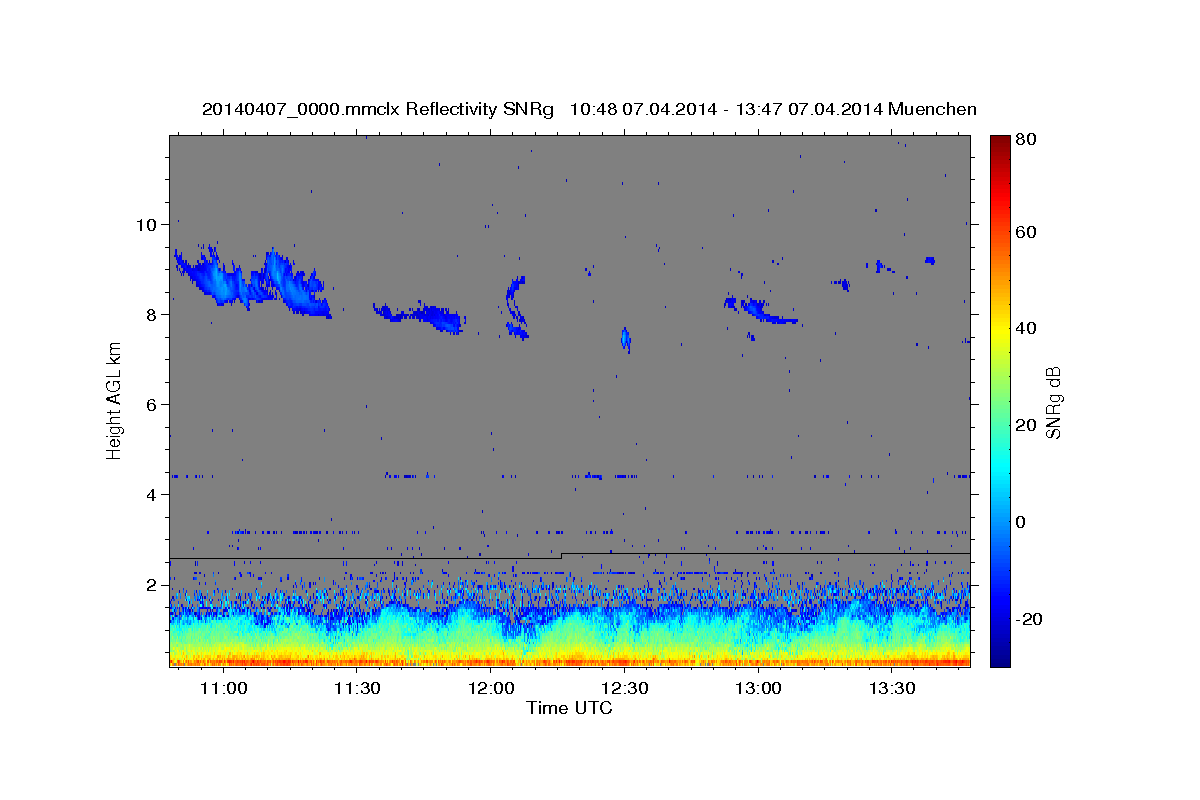Screen dimensions: 1200x800
Task: Click the height tick label 6
Action: point(152,405)
